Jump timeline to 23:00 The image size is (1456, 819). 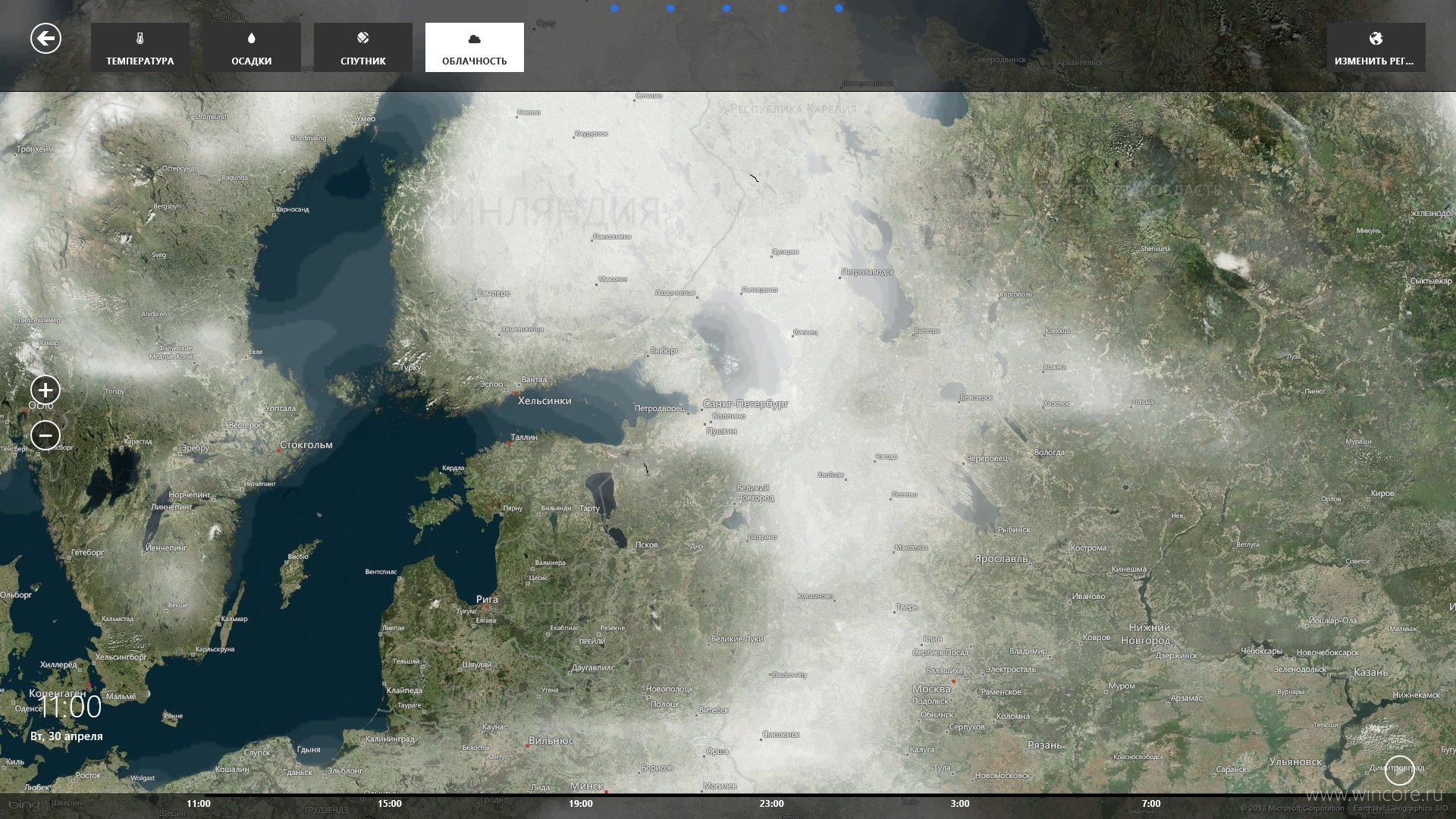coord(772,804)
